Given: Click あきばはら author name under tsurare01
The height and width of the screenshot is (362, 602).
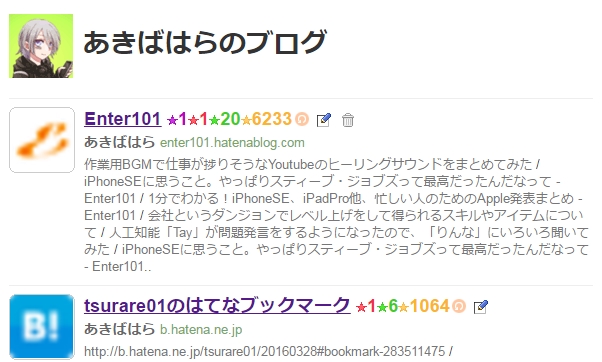Looking at the screenshot, I should pyautogui.click(x=119, y=329).
